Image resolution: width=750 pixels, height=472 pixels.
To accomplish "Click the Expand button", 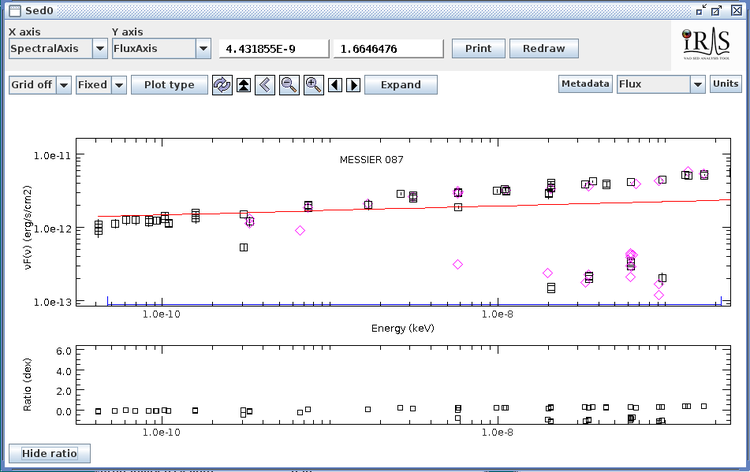I will point(401,85).
